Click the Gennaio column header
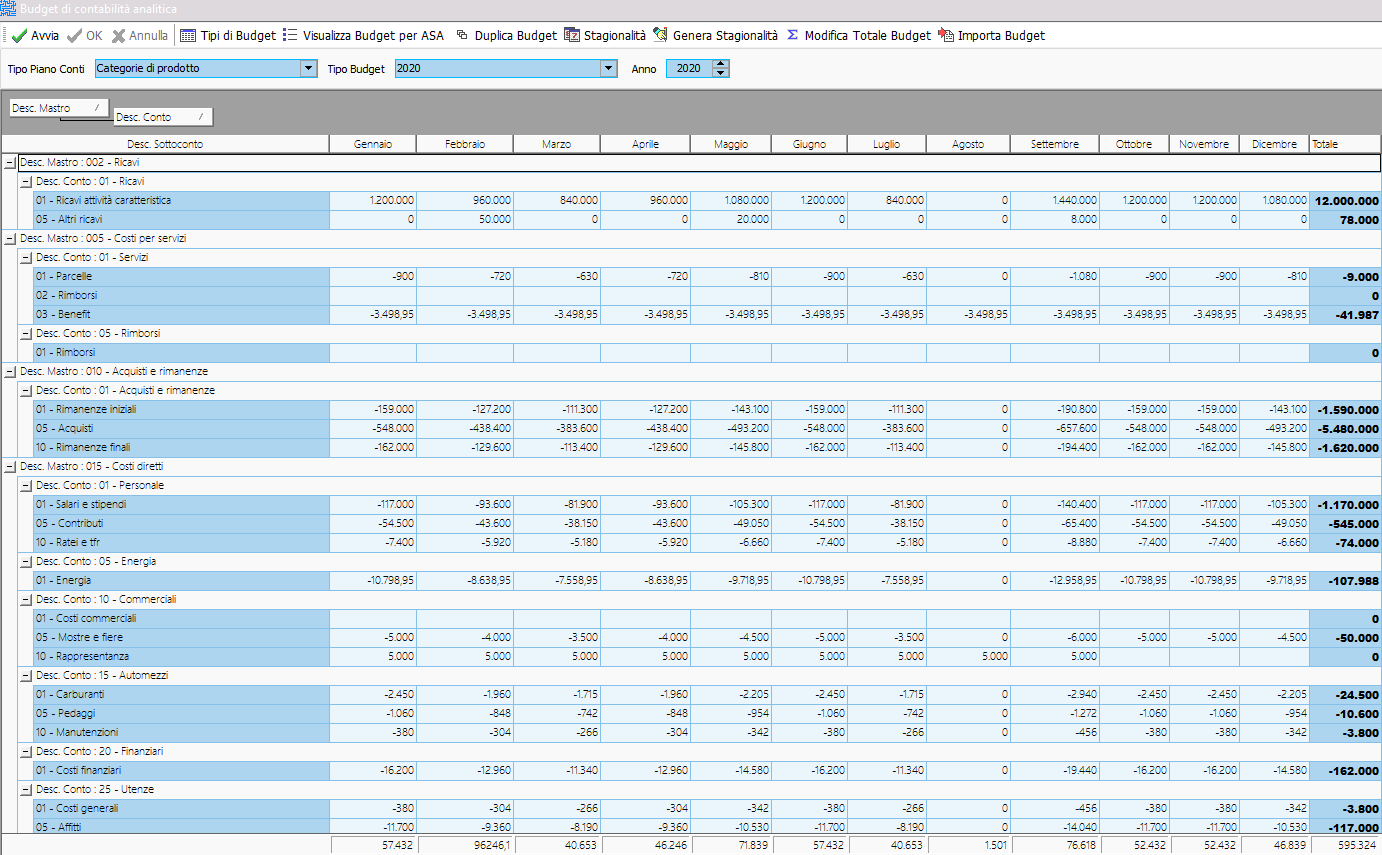This screenshot has width=1382, height=855. click(373, 144)
